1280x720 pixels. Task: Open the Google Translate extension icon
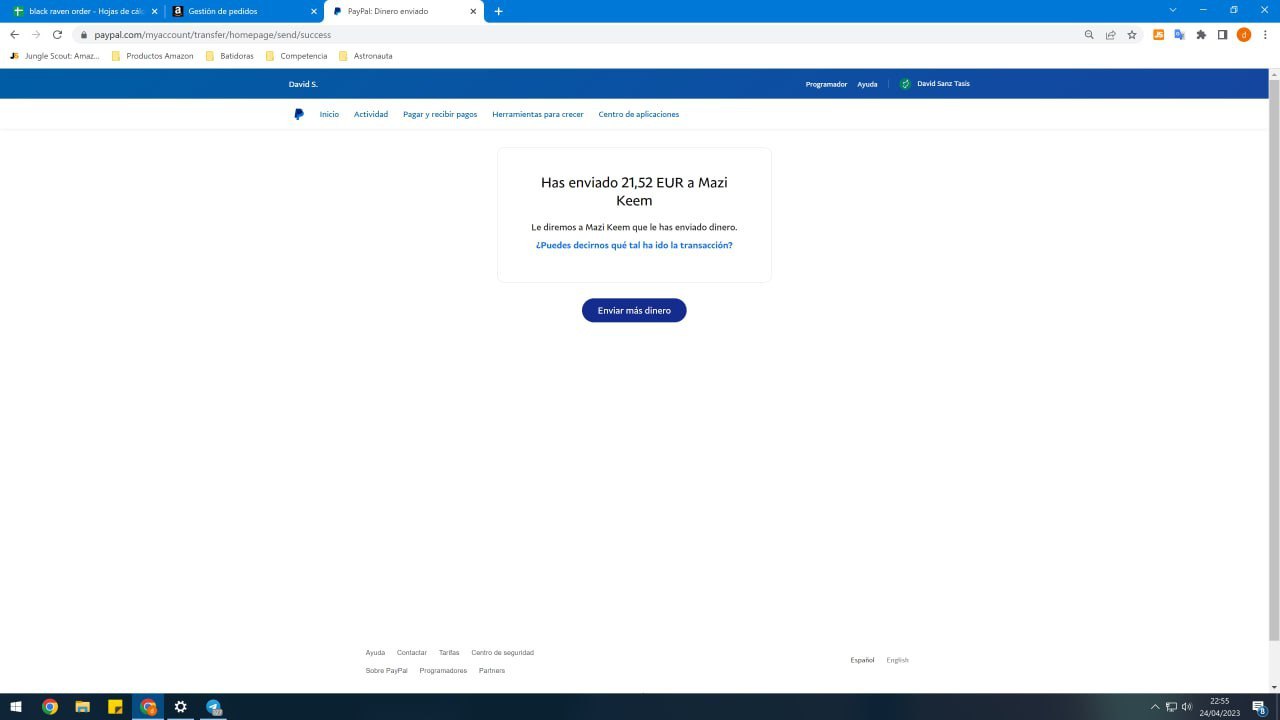coord(1179,34)
